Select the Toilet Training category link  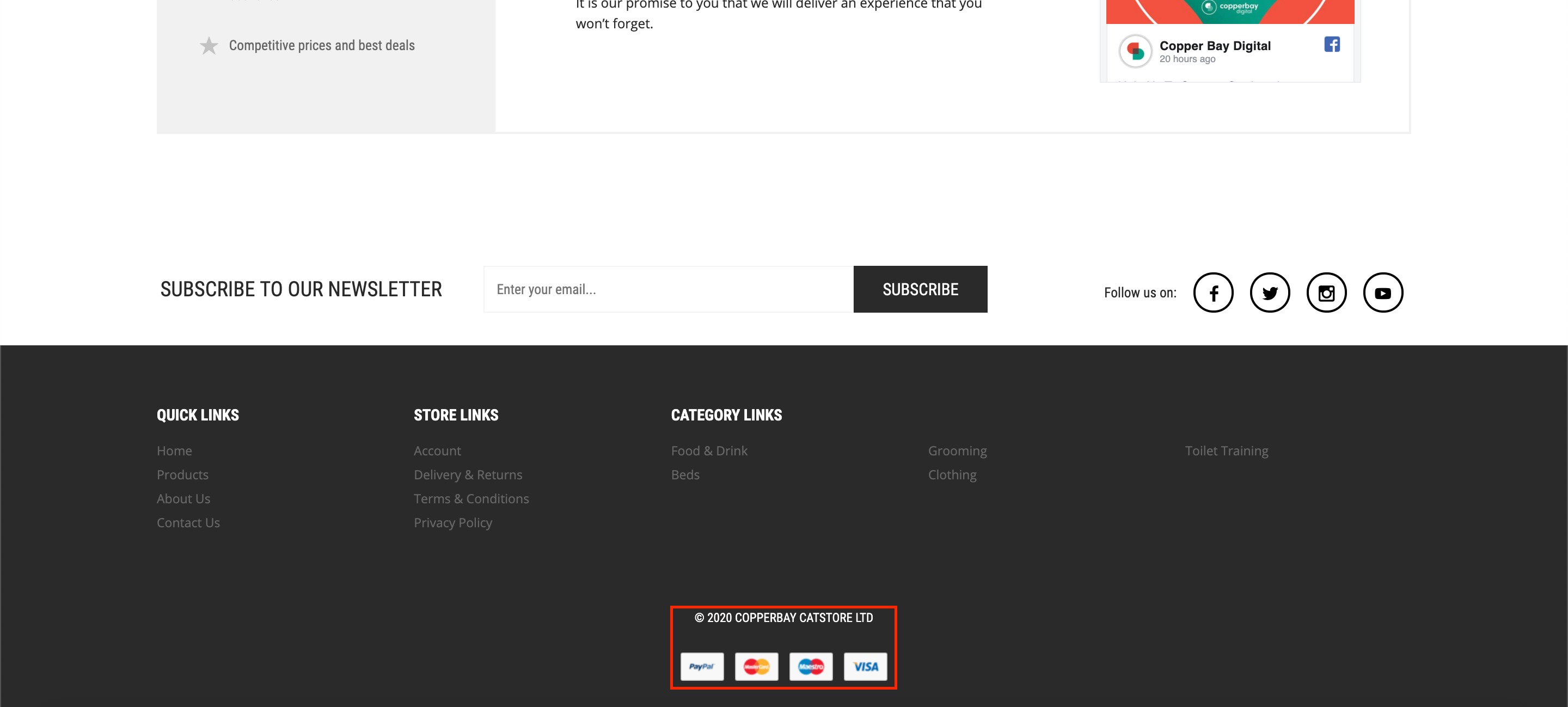pos(1226,450)
